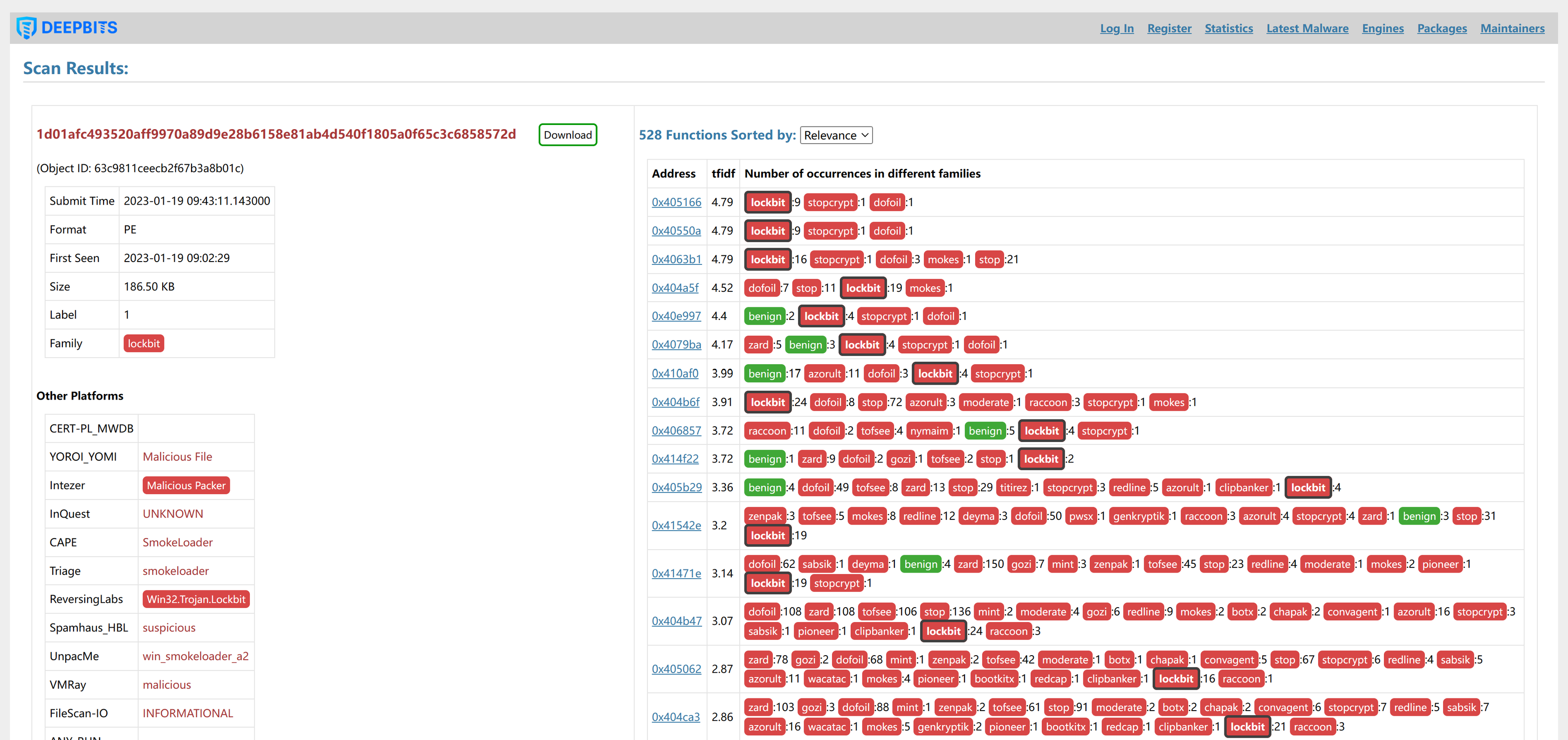Open function address 0x41471e
The width and height of the screenshot is (1568, 740).
(x=676, y=573)
